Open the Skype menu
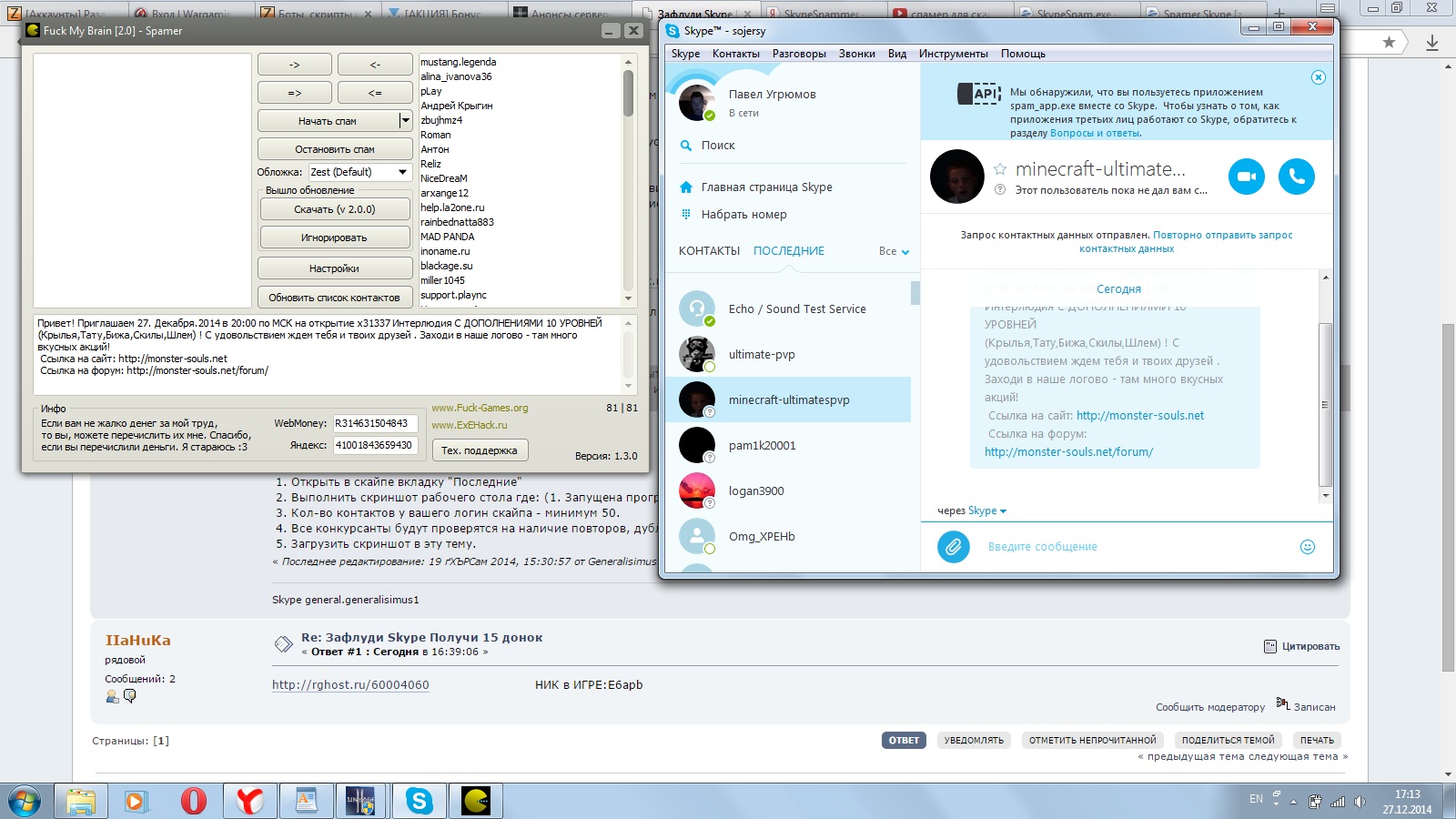 pos(685,54)
